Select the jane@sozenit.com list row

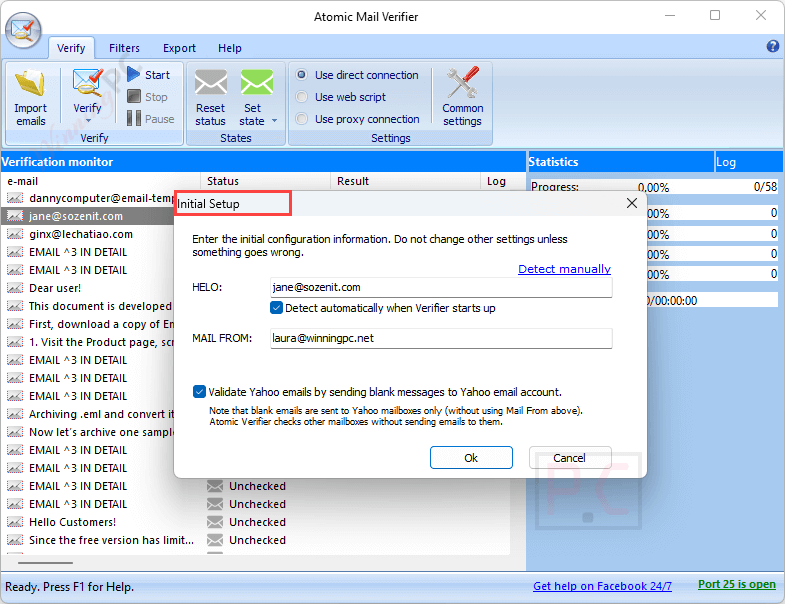point(88,216)
